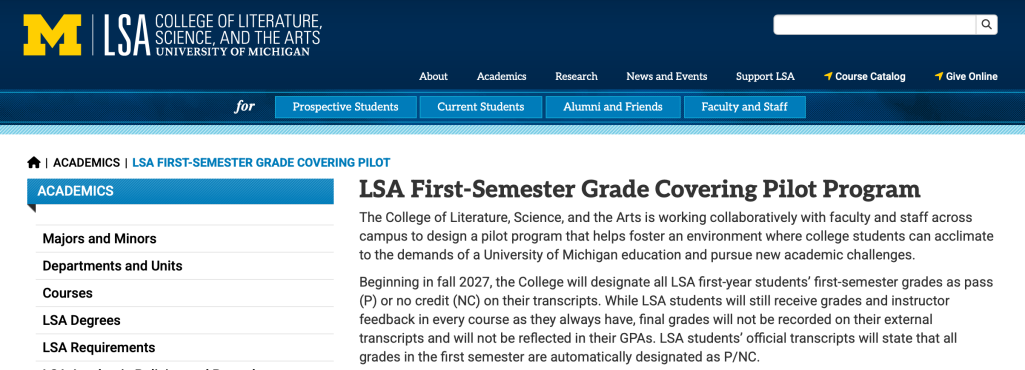Select the Prospective Students button

[345, 107]
